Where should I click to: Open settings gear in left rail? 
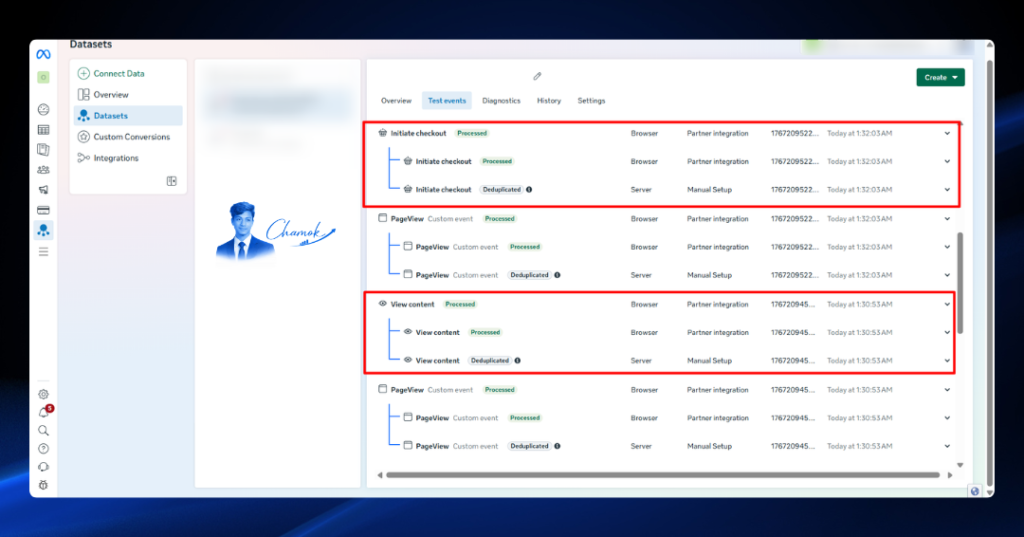tap(43, 394)
